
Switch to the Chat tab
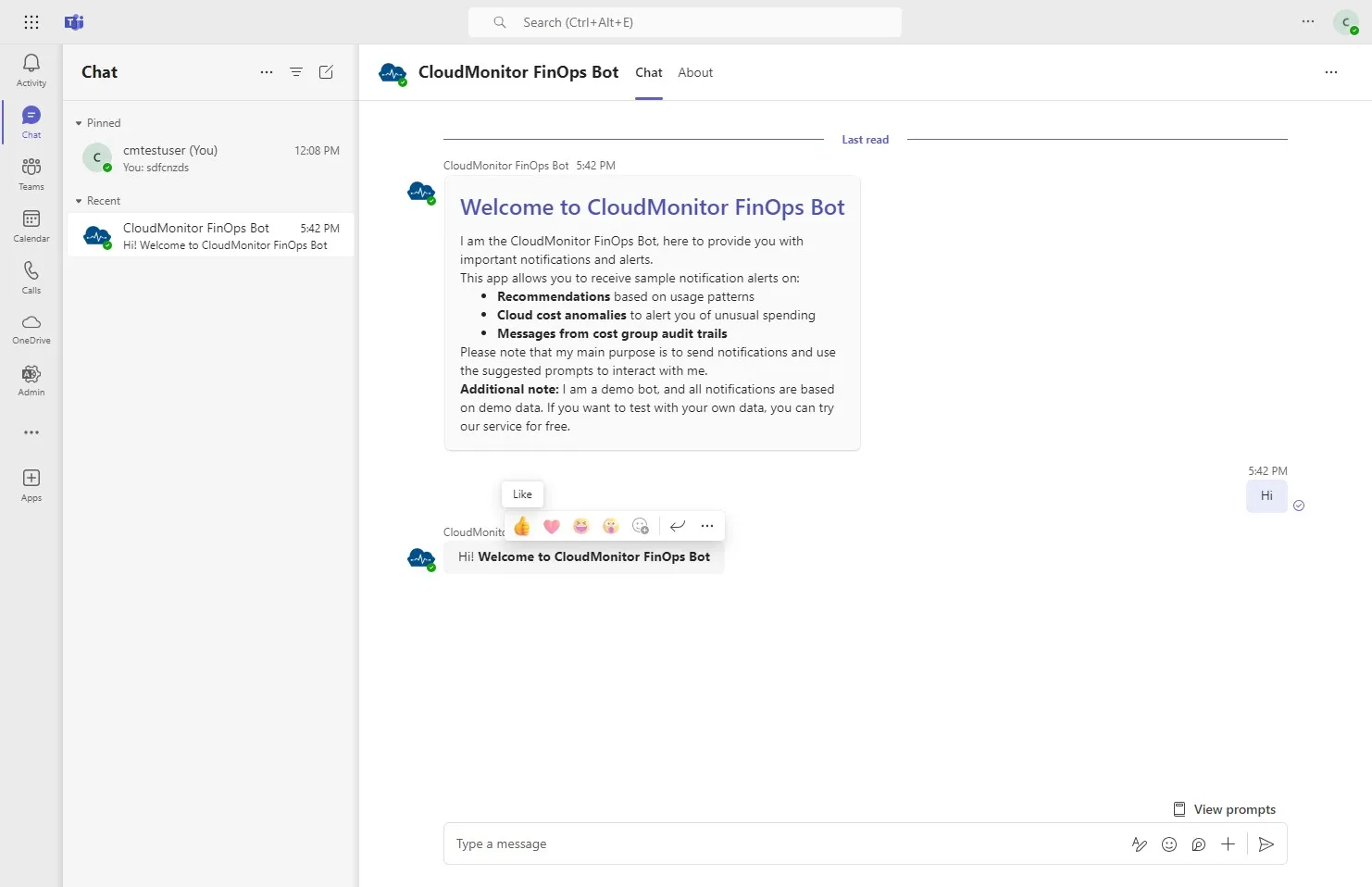649,72
